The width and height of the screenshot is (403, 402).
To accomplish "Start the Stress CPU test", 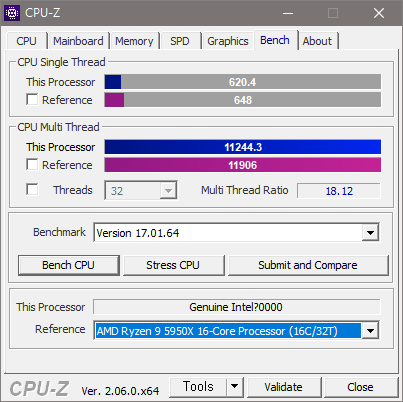I will click(x=173, y=265).
